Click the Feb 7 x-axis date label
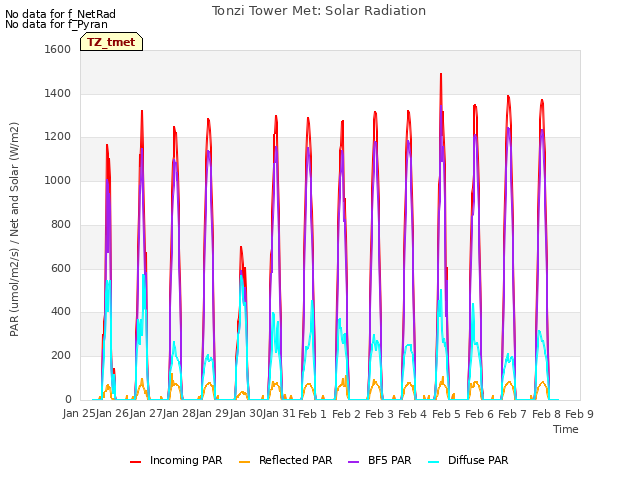Image resolution: width=640 pixels, height=480 pixels. (513, 414)
